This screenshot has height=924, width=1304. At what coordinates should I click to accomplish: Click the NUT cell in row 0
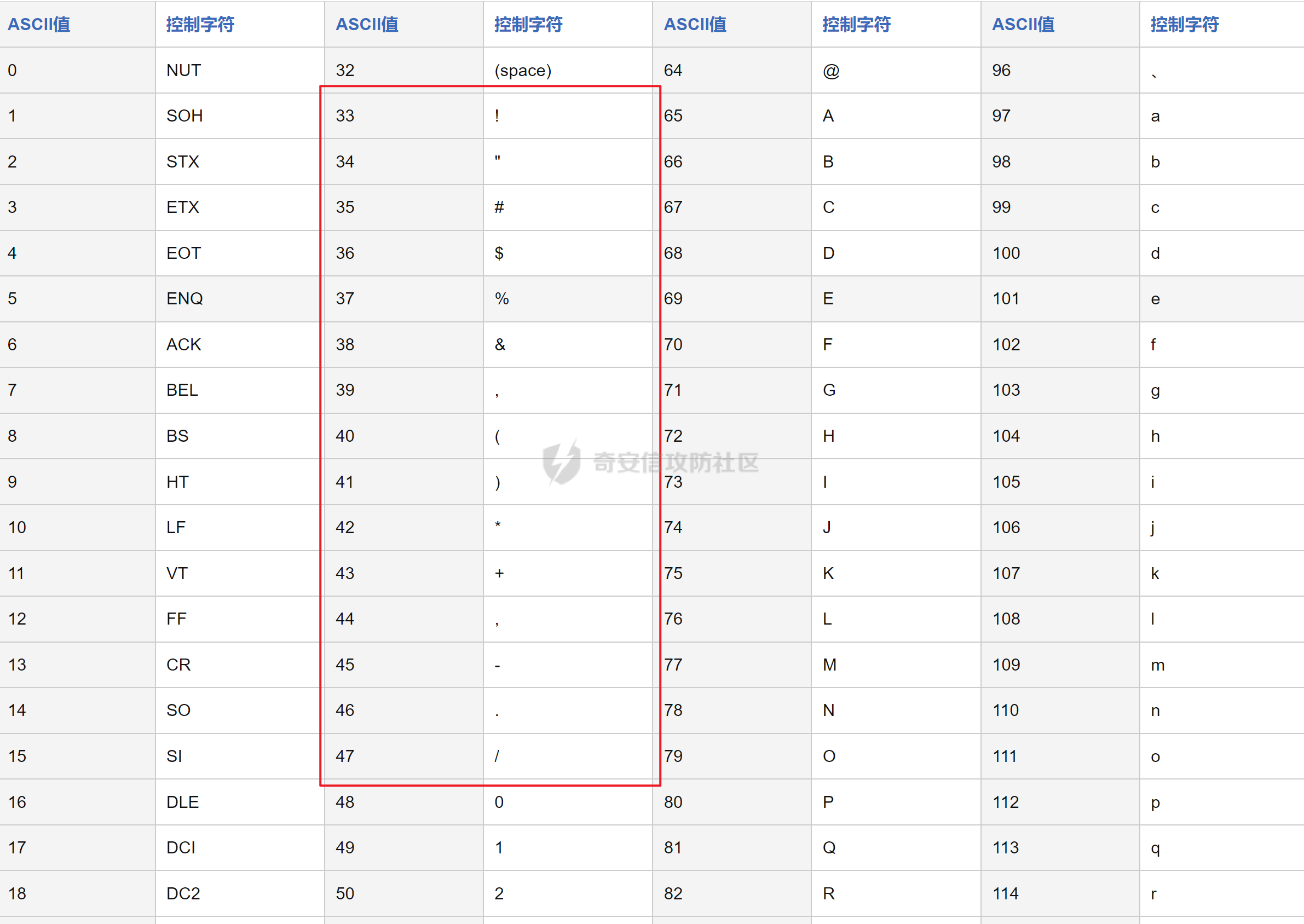point(183,70)
